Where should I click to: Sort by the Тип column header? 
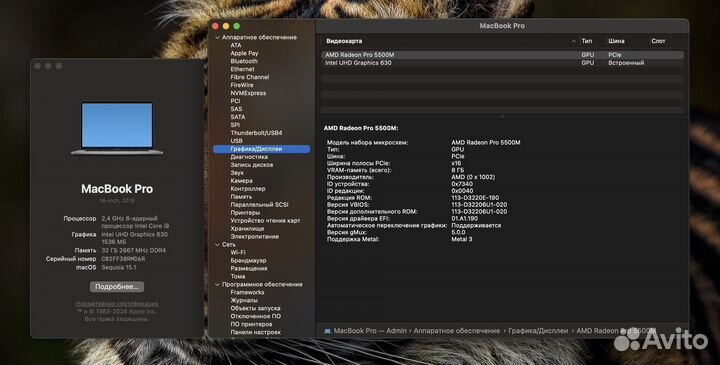point(586,41)
